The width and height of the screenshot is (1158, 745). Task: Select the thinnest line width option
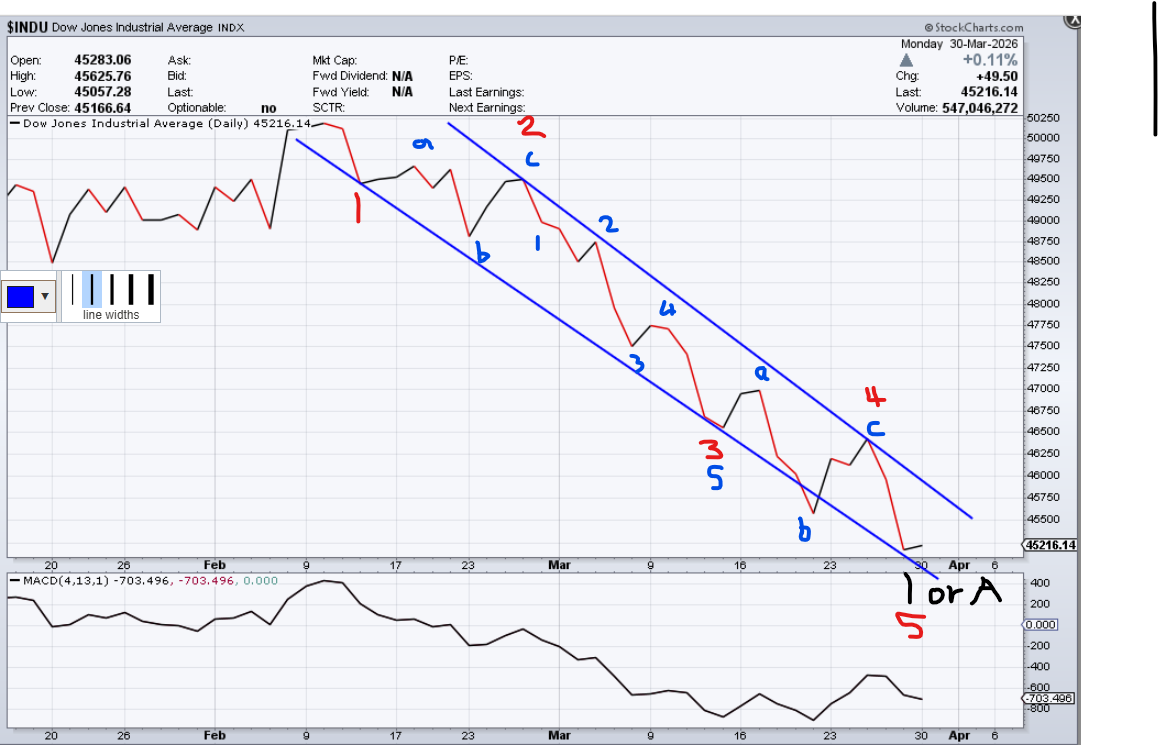(x=72, y=289)
